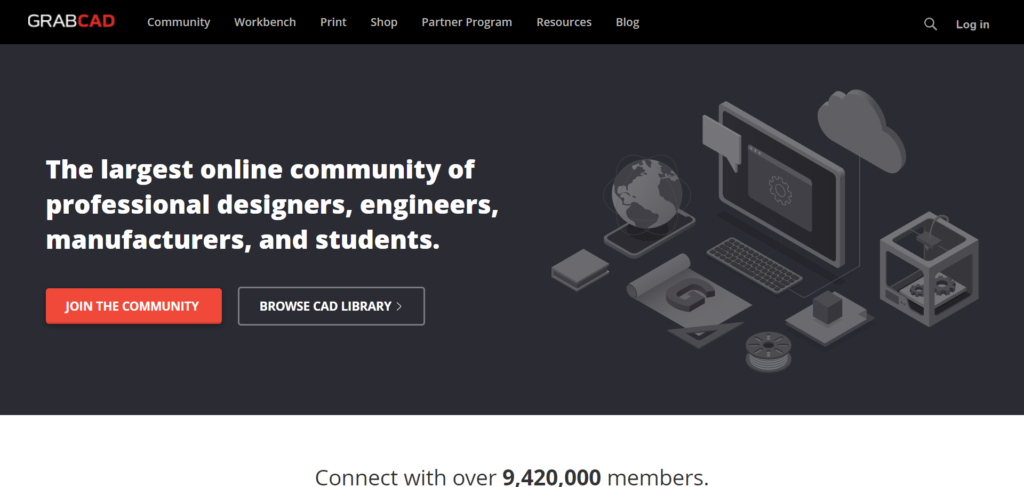The image size is (1024, 487).
Task: Open the search magnifier icon
Action: click(x=931, y=24)
